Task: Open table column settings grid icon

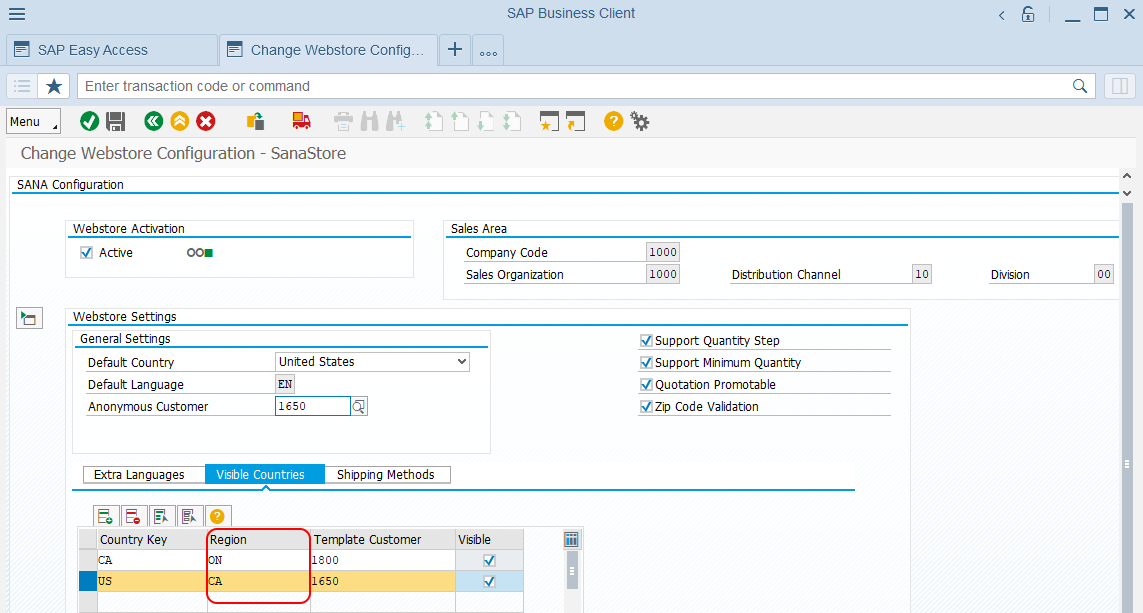Action: coord(572,539)
